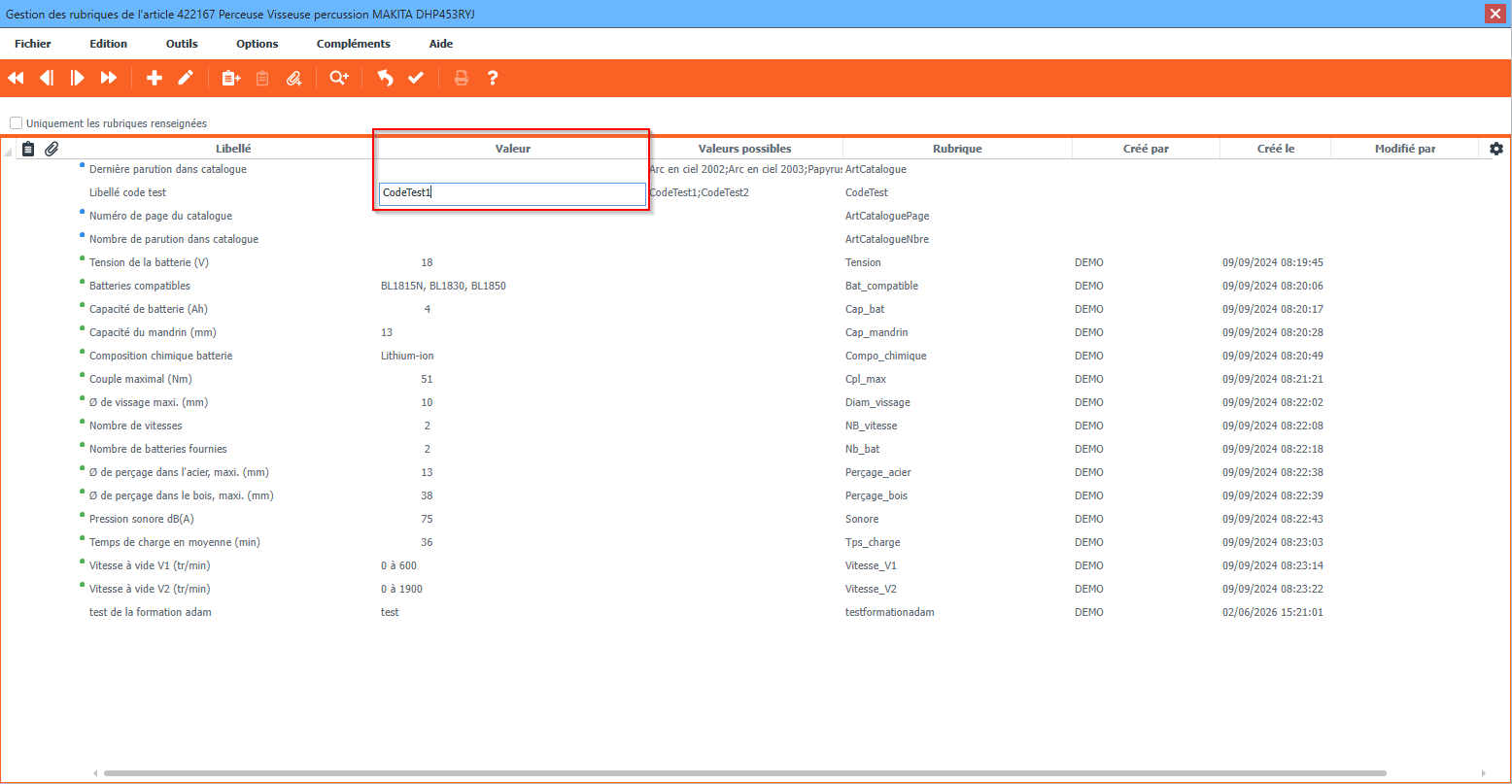Click the corner triangle of the table header
The width and height of the screenshot is (1512, 784).
[9, 151]
